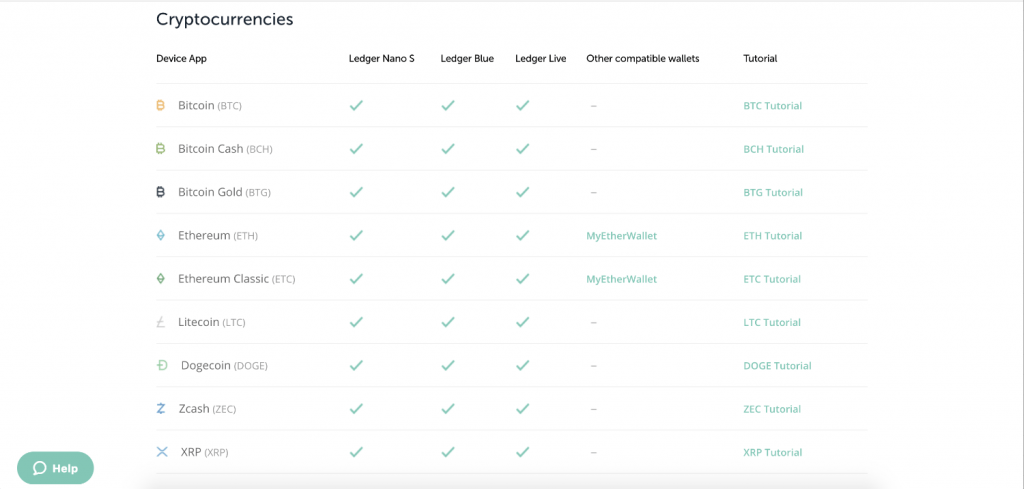Screen dimensions: 1024x489
Task: Open the ETH Tutorial link
Action: pos(773,236)
